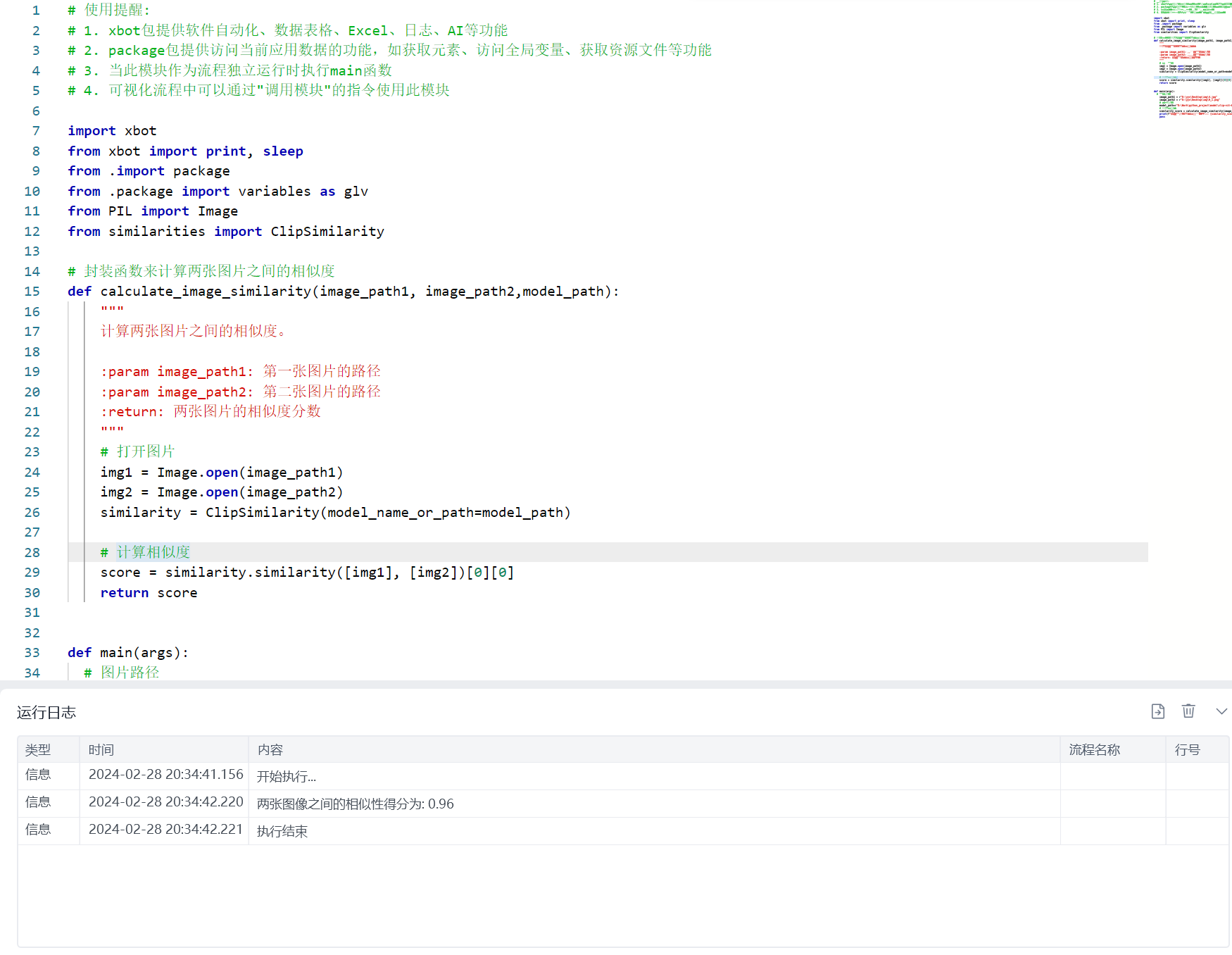Place cursor on calculate_image_similarity function name

(206, 292)
